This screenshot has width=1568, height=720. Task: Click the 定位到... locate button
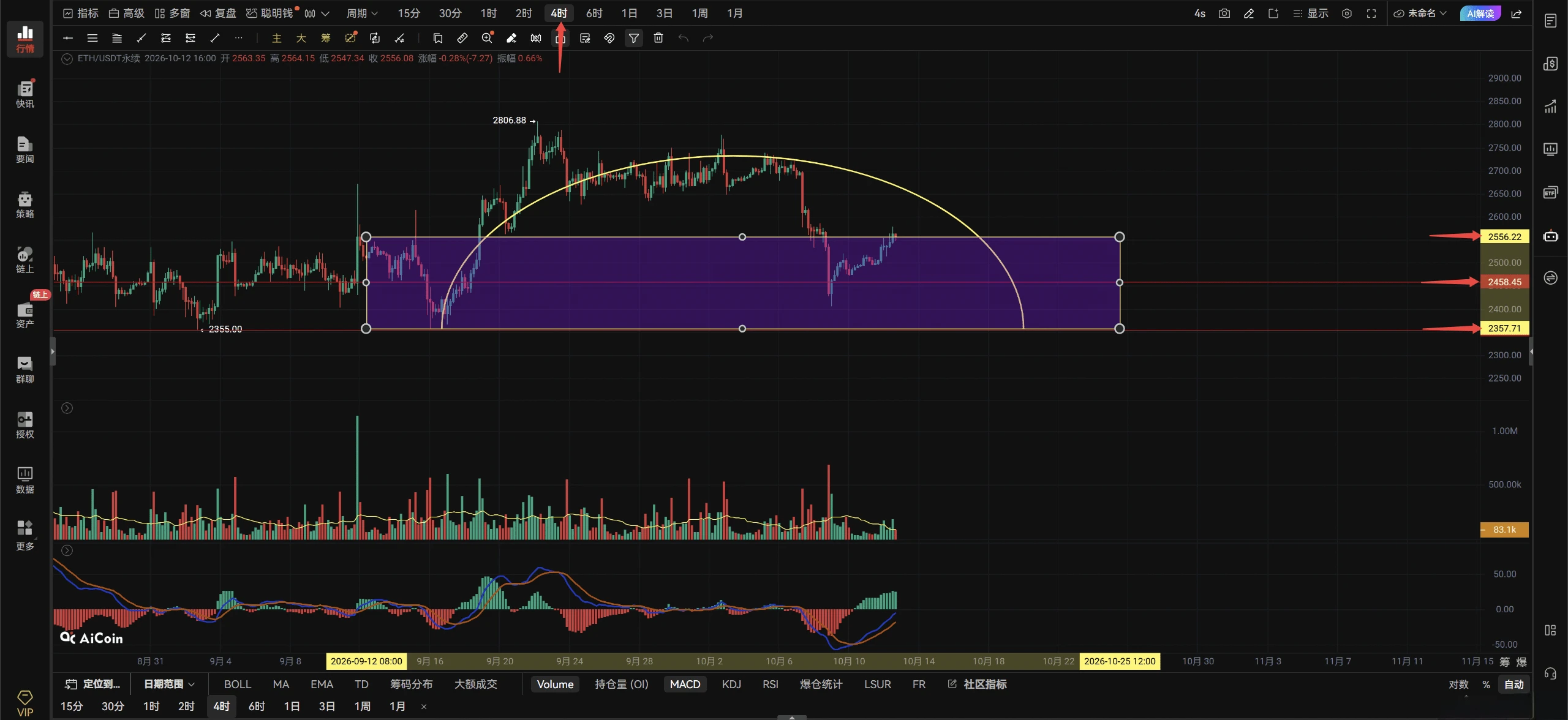(x=93, y=684)
